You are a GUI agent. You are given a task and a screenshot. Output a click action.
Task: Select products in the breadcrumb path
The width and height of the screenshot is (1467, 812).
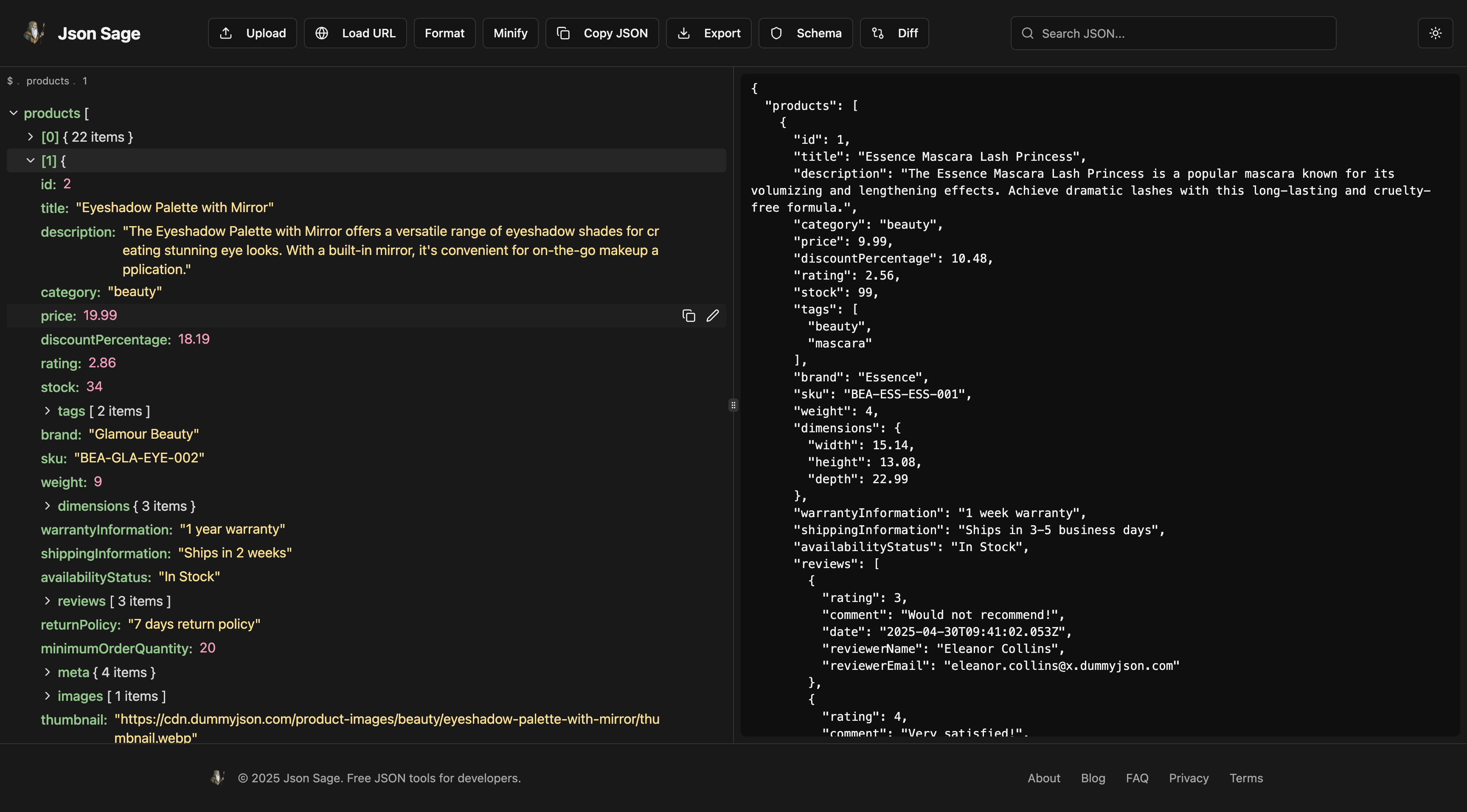pyautogui.click(x=47, y=80)
